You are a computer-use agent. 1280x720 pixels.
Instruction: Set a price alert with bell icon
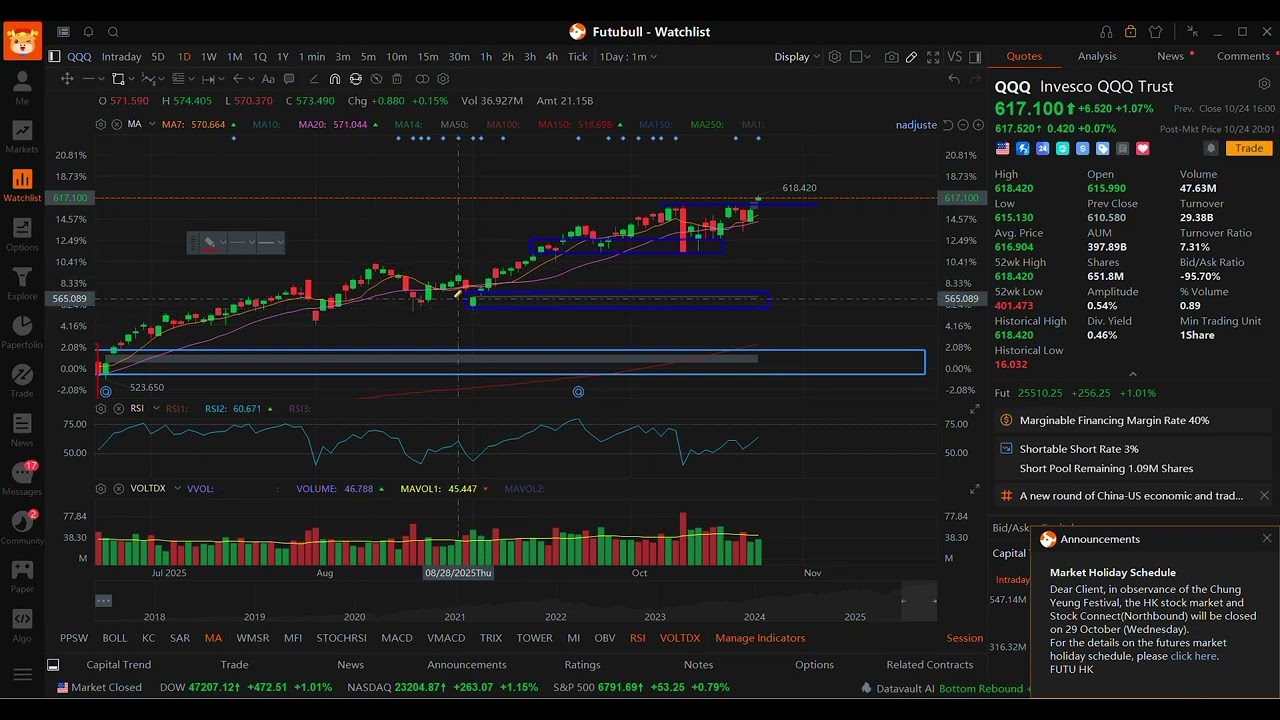[1210, 148]
